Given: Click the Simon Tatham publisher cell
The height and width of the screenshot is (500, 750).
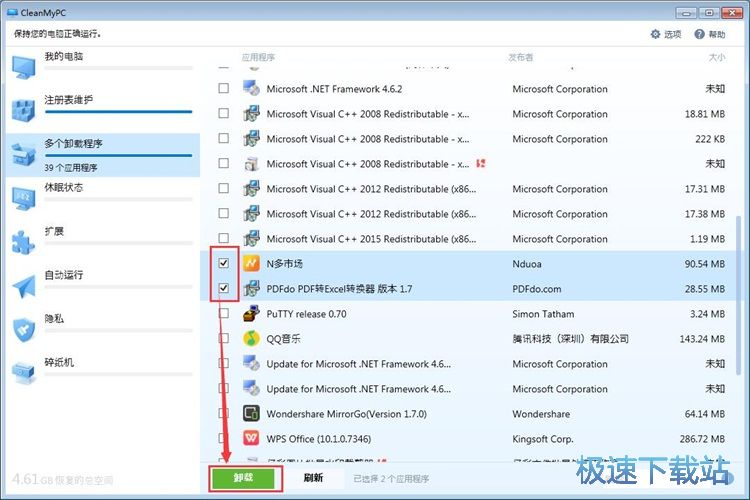Looking at the screenshot, I should 543,314.
